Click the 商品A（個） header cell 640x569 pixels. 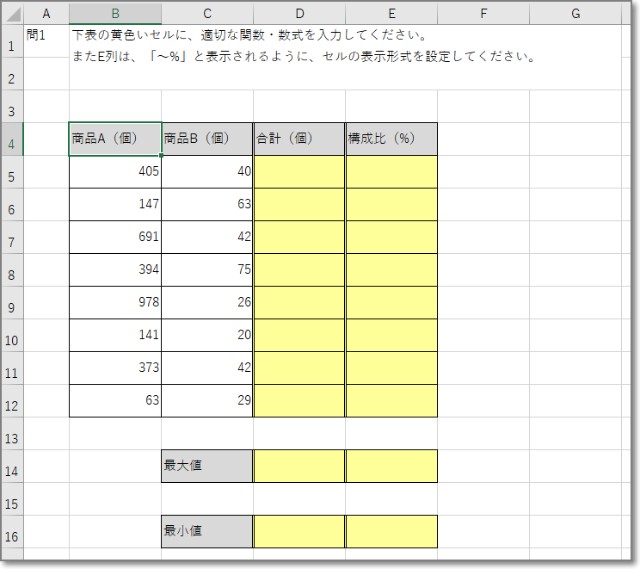click(x=115, y=140)
